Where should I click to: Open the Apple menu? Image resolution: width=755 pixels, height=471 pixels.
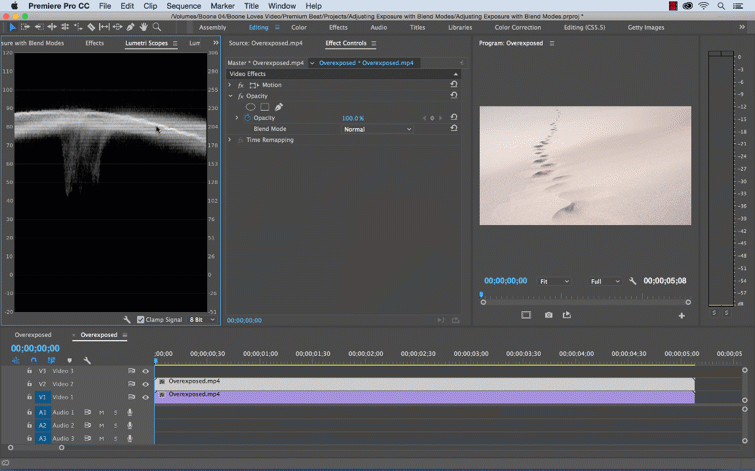coord(14,6)
